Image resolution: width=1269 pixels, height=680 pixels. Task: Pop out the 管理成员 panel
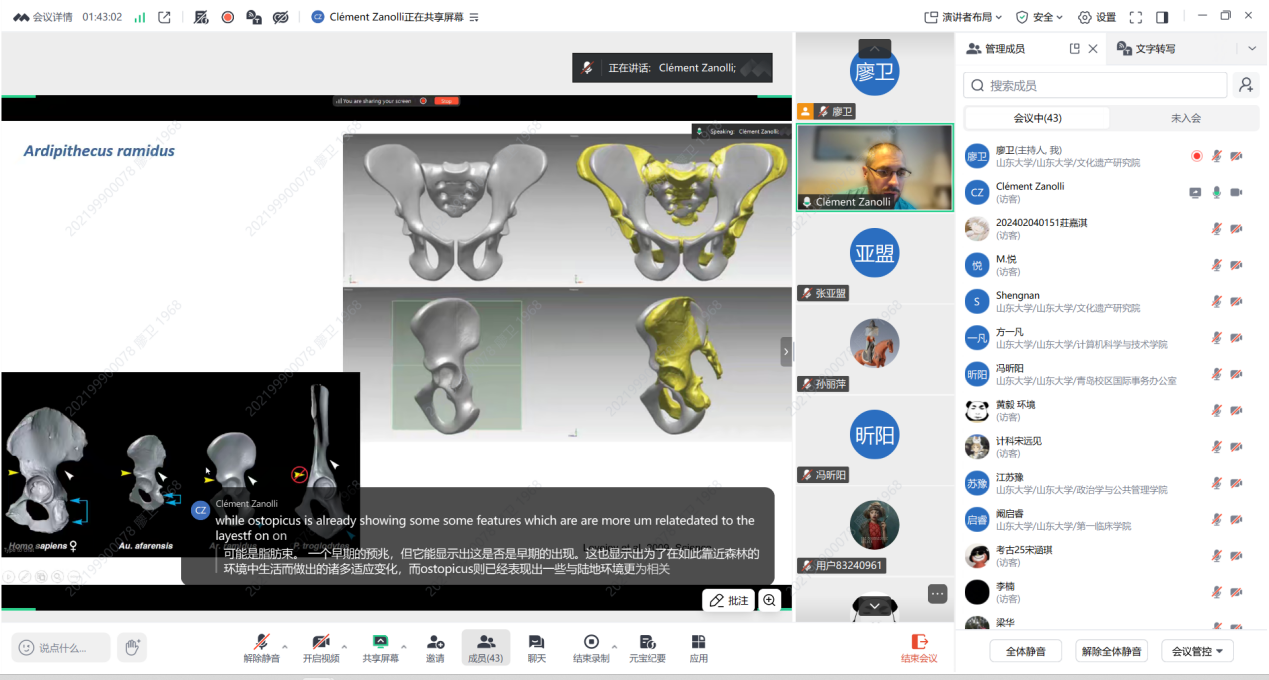[x=1075, y=48]
